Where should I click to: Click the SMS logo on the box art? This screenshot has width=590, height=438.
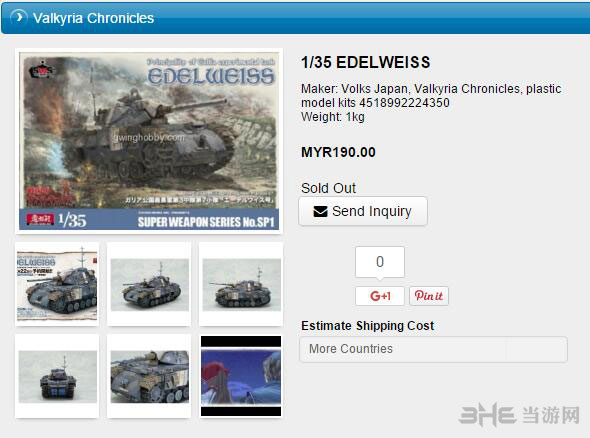coord(42,70)
